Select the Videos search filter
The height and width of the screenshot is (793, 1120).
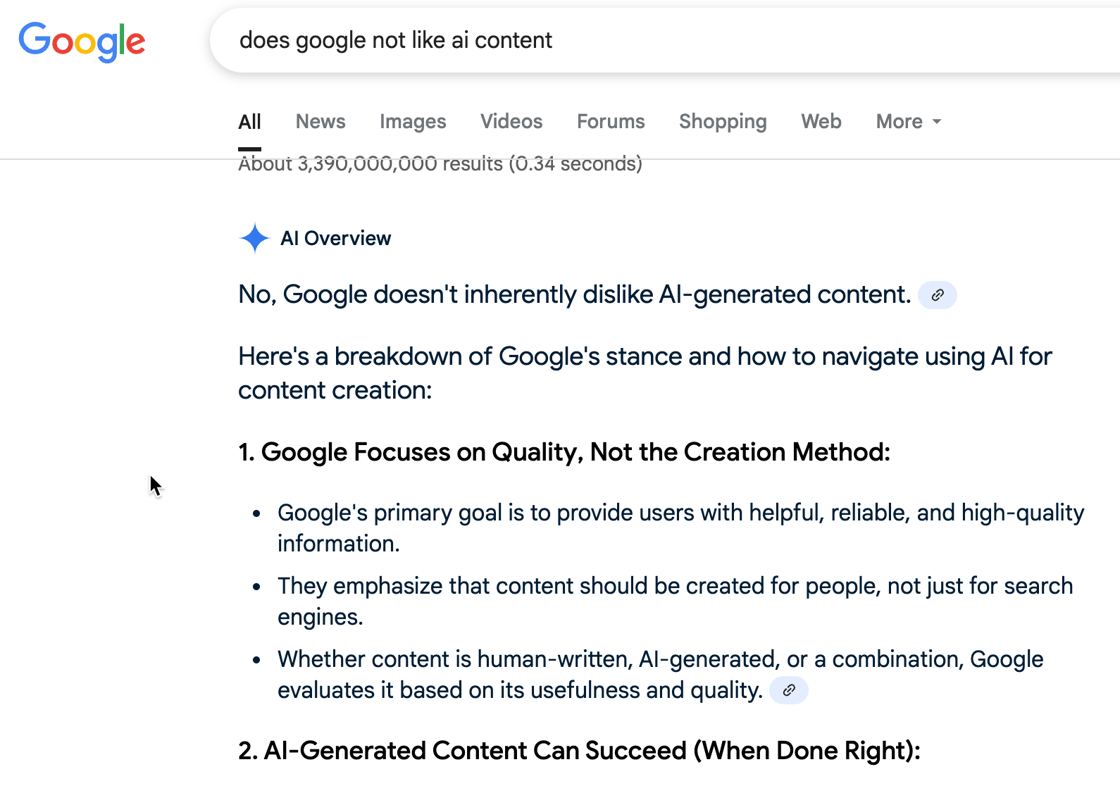click(x=511, y=121)
